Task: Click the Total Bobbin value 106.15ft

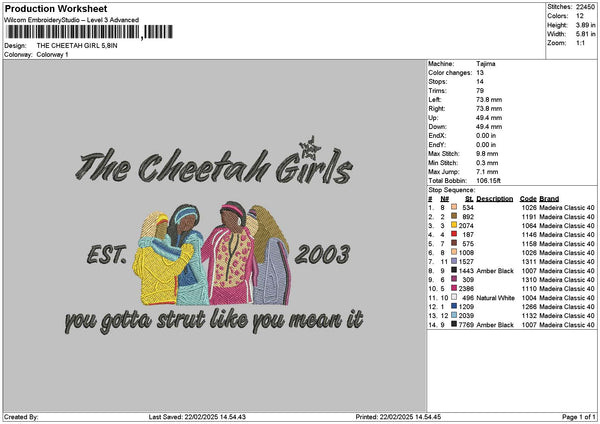Action: pyautogui.click(x=488, y=181)
